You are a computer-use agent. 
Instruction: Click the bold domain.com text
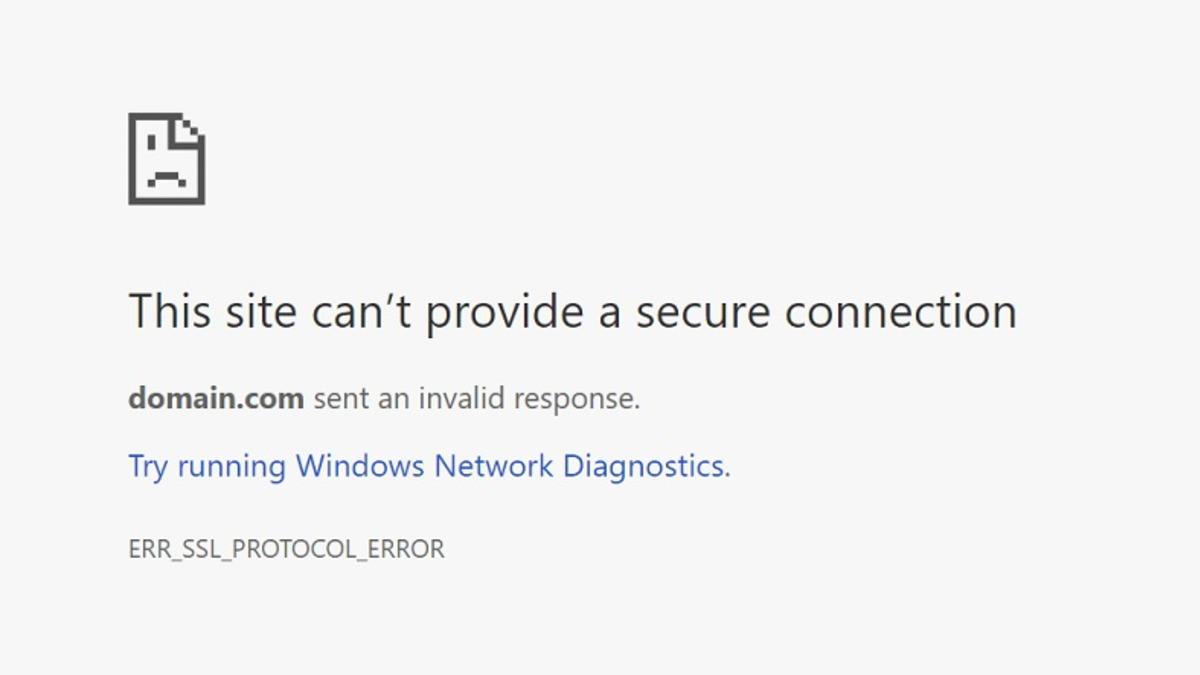point(216,398)
